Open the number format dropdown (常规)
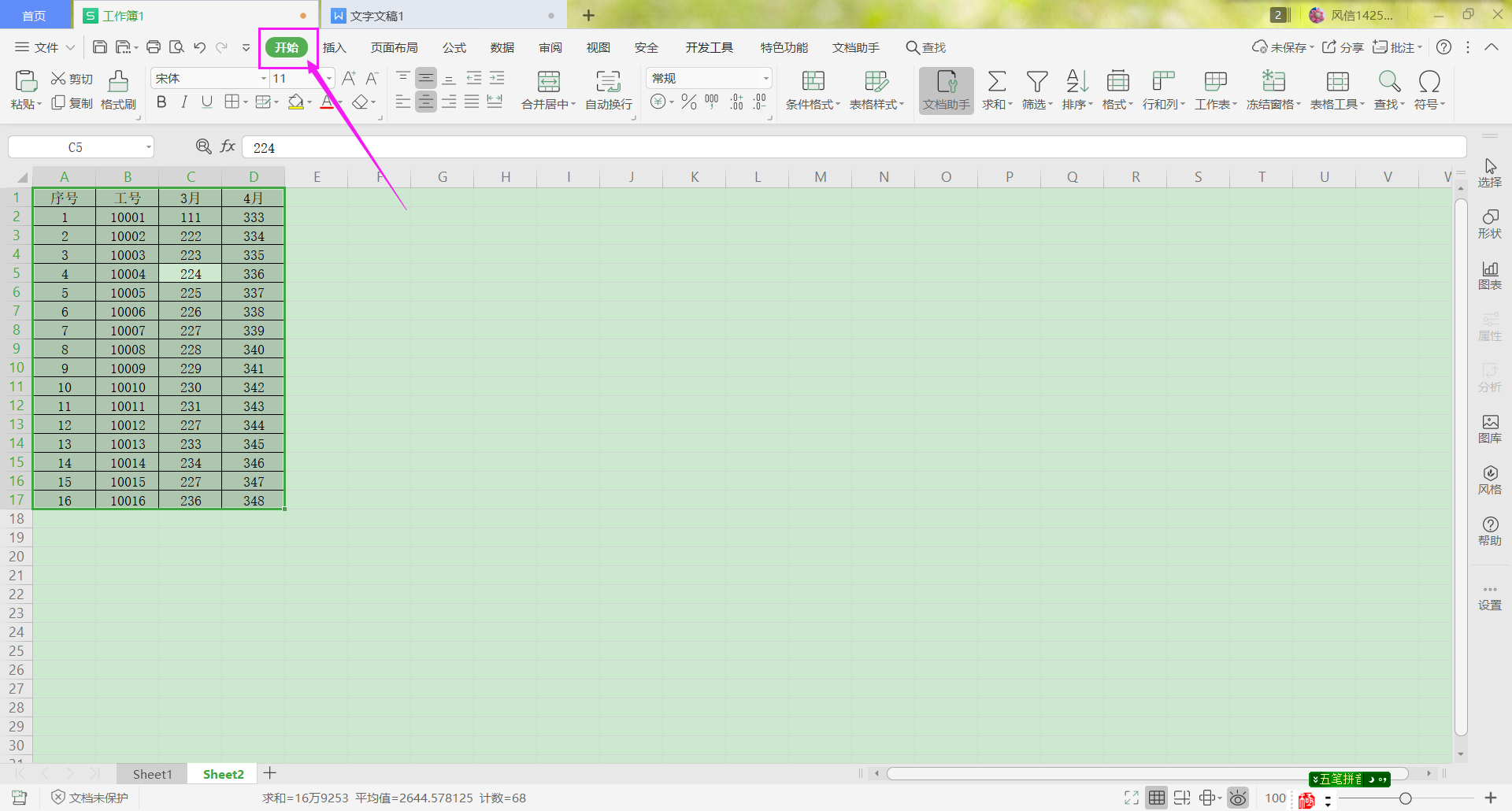1512x811 pixels. click(765, 79)
